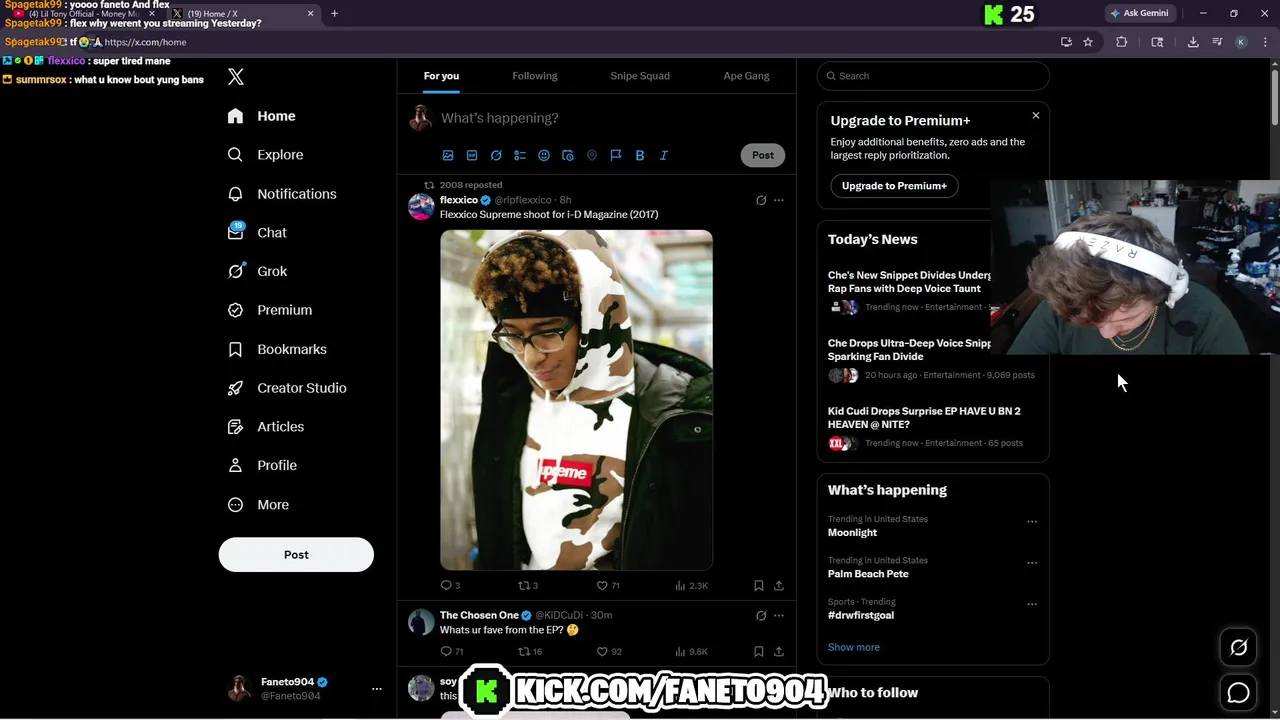The height and width of the screenshot is (720, 1280).
Task: Open the Ape Gang tab
Action: coord(747,76)
